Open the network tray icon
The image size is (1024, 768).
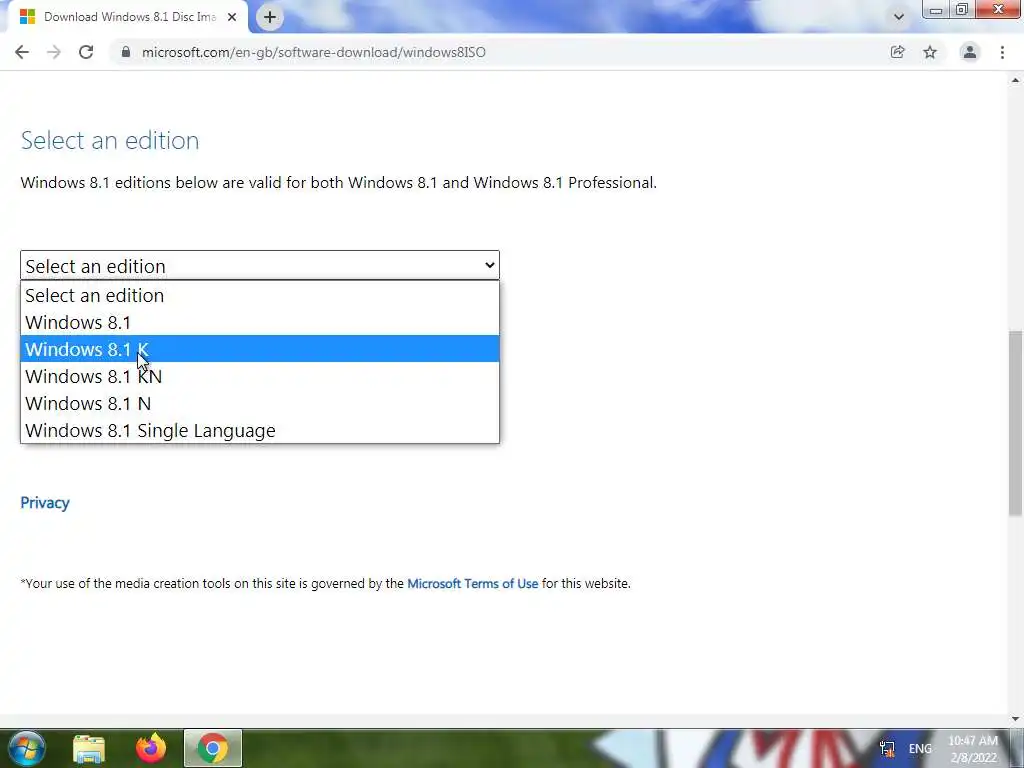click(x=887, y=749)
